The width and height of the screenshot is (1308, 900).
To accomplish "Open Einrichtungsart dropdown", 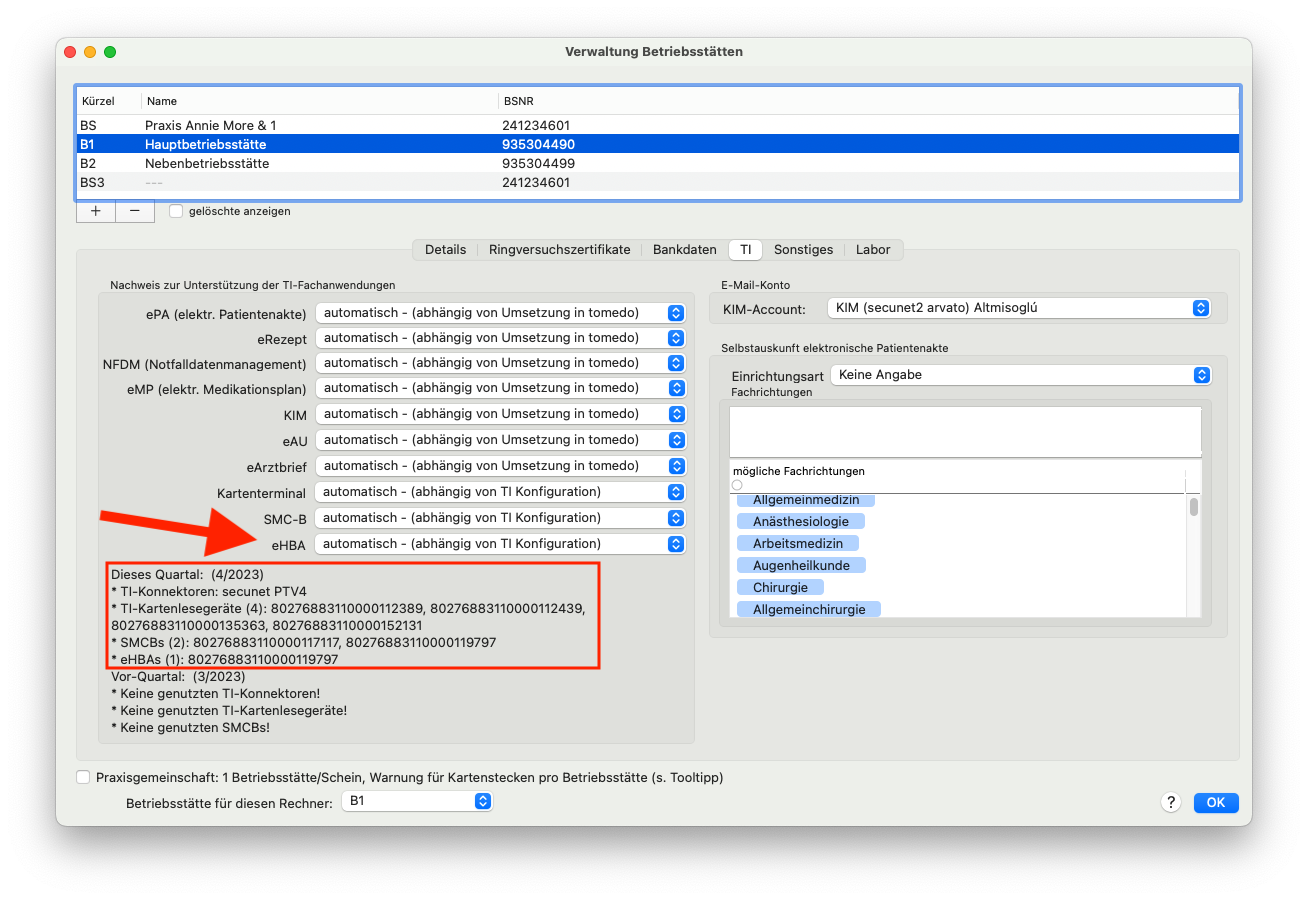I will pos(1021,375).
